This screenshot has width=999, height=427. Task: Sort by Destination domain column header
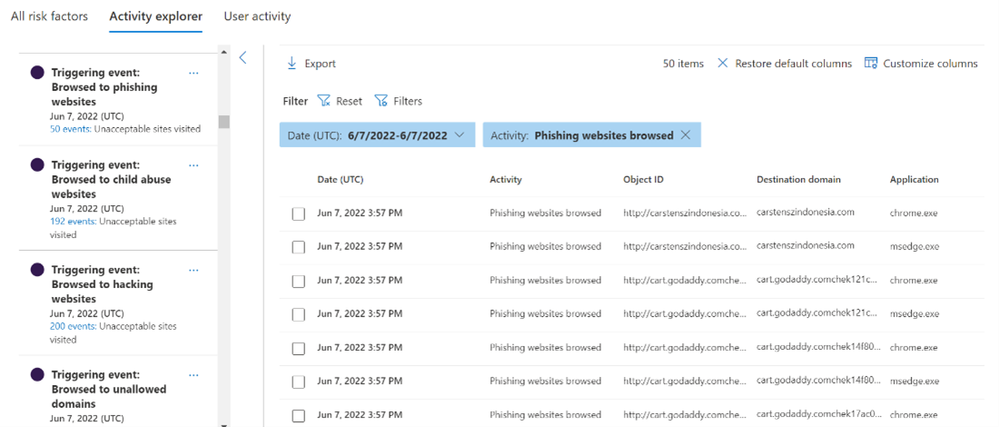(798, 180)
